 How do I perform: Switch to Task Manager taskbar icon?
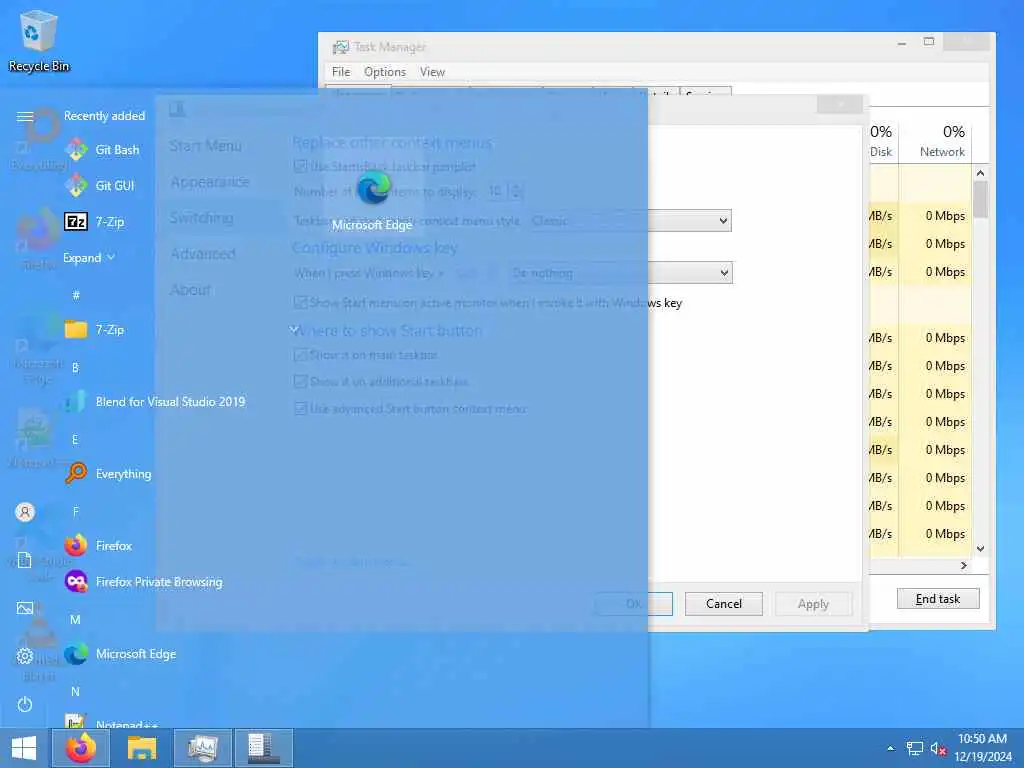(202, 748)
